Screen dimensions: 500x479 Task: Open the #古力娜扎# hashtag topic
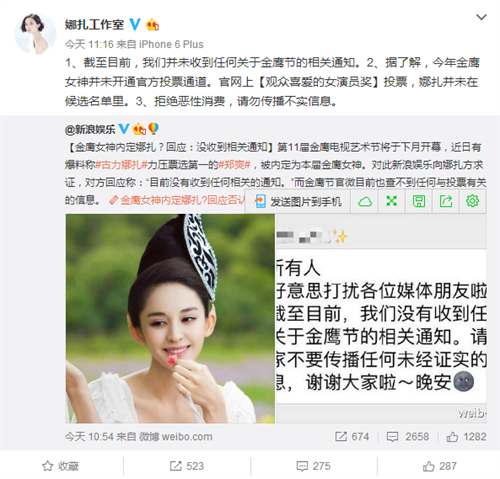coord(121,165)
